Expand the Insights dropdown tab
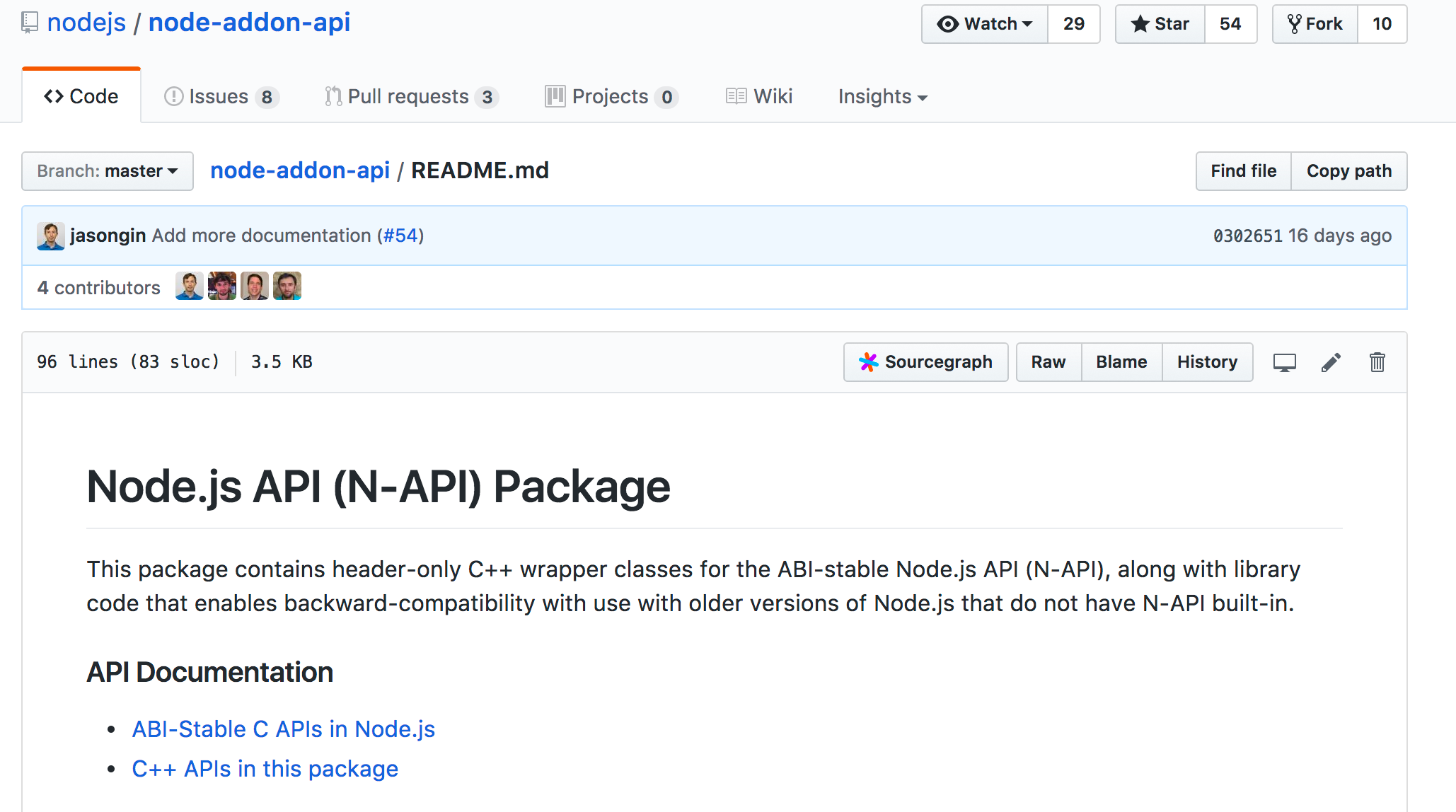Image resolution: width=1456 pixels, height=812 pixels. 882,96
